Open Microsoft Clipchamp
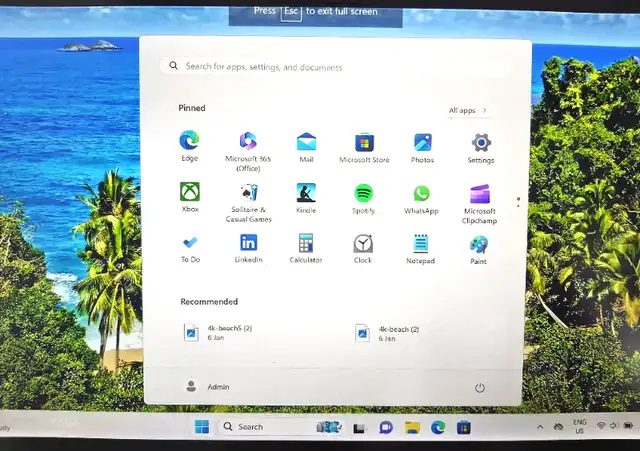Viewport: 640px width, 451px height. tap(480, 204)
